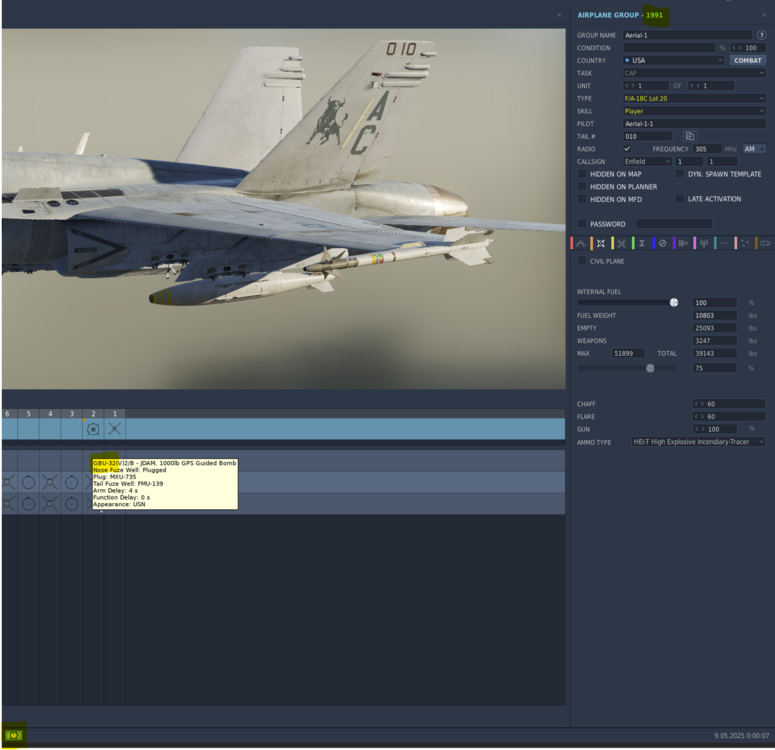Open the Skill dropdown showing Player
Screen dimensions: 775x750
[x=694, y=111]
